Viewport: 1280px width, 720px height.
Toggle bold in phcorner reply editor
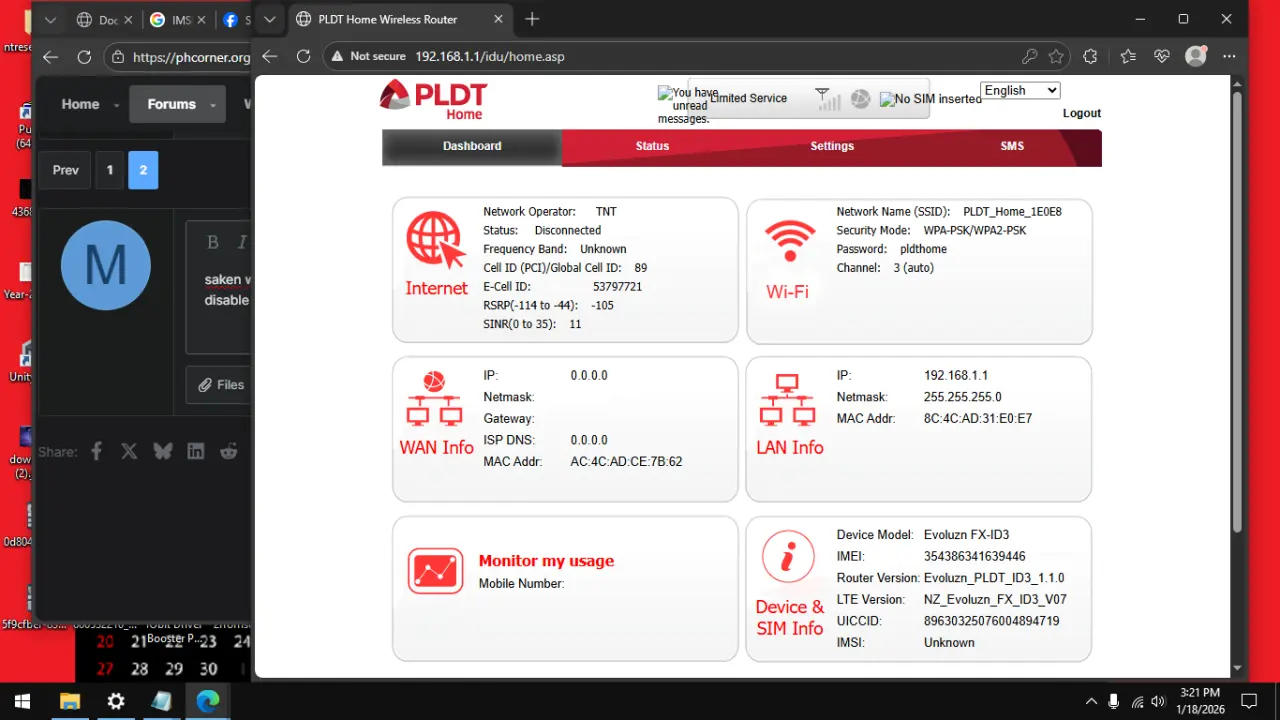212,242
